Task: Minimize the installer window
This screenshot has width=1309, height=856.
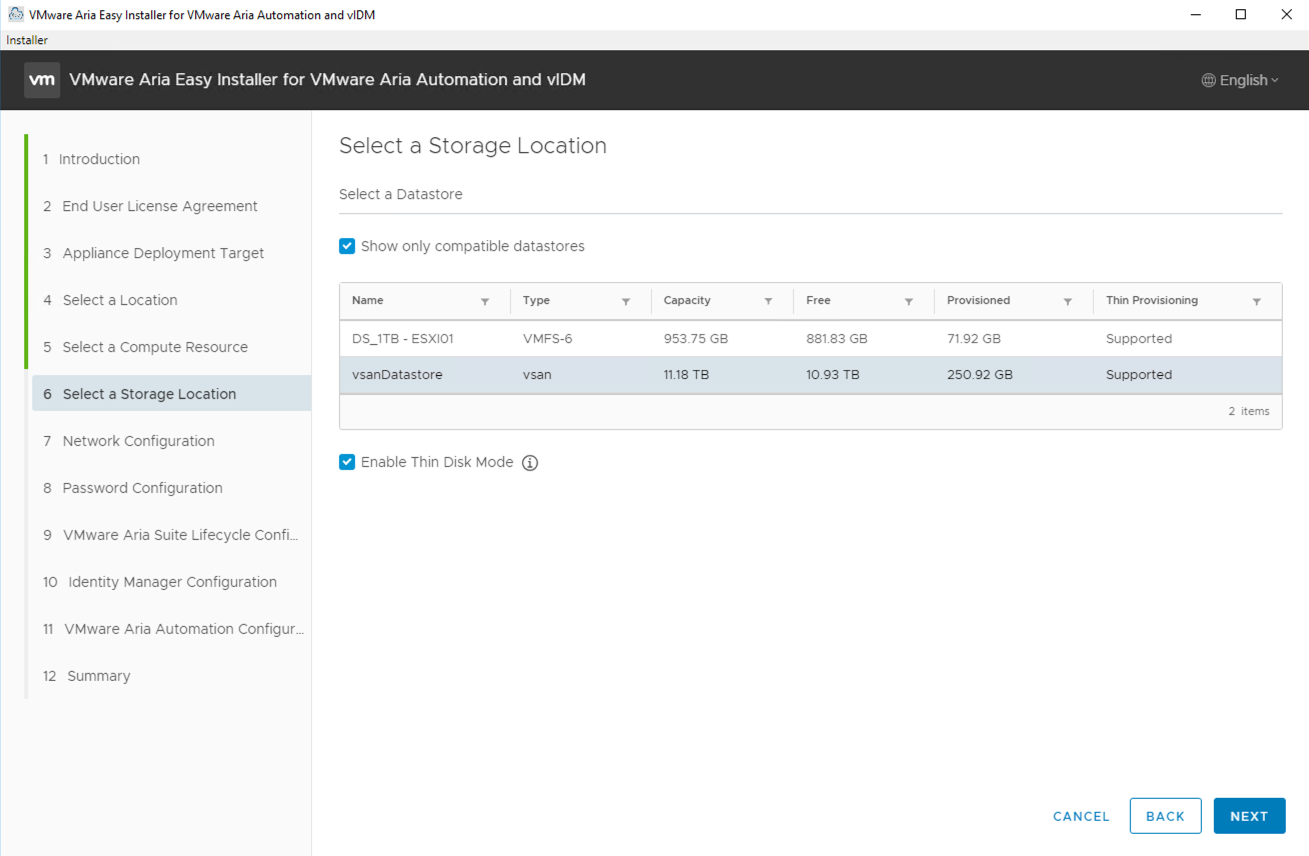Action: [x=1195, y=14]
